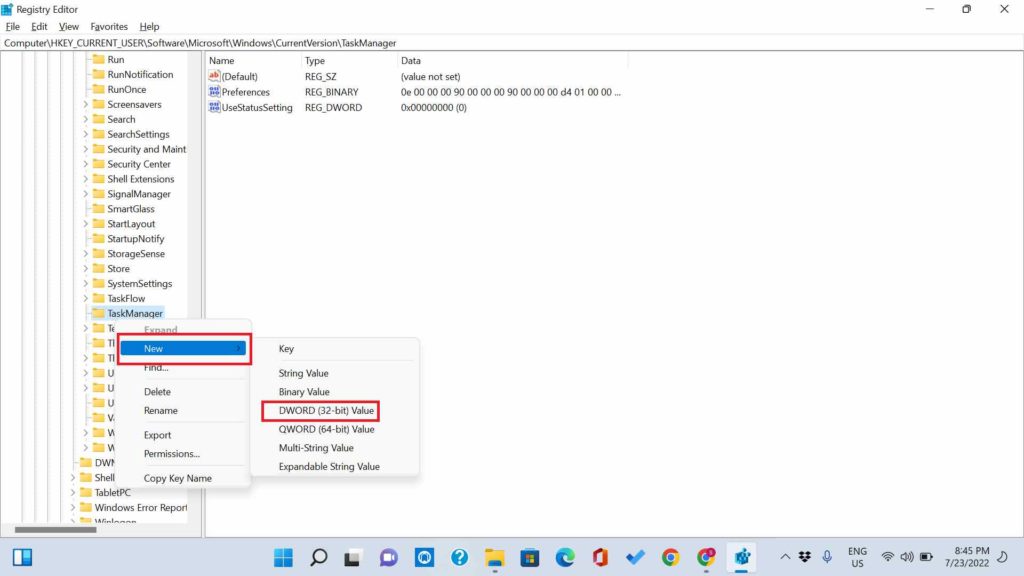The image size is (1024, 576).
Task: Click Delete in the context menu
Action: coord(157,392)
